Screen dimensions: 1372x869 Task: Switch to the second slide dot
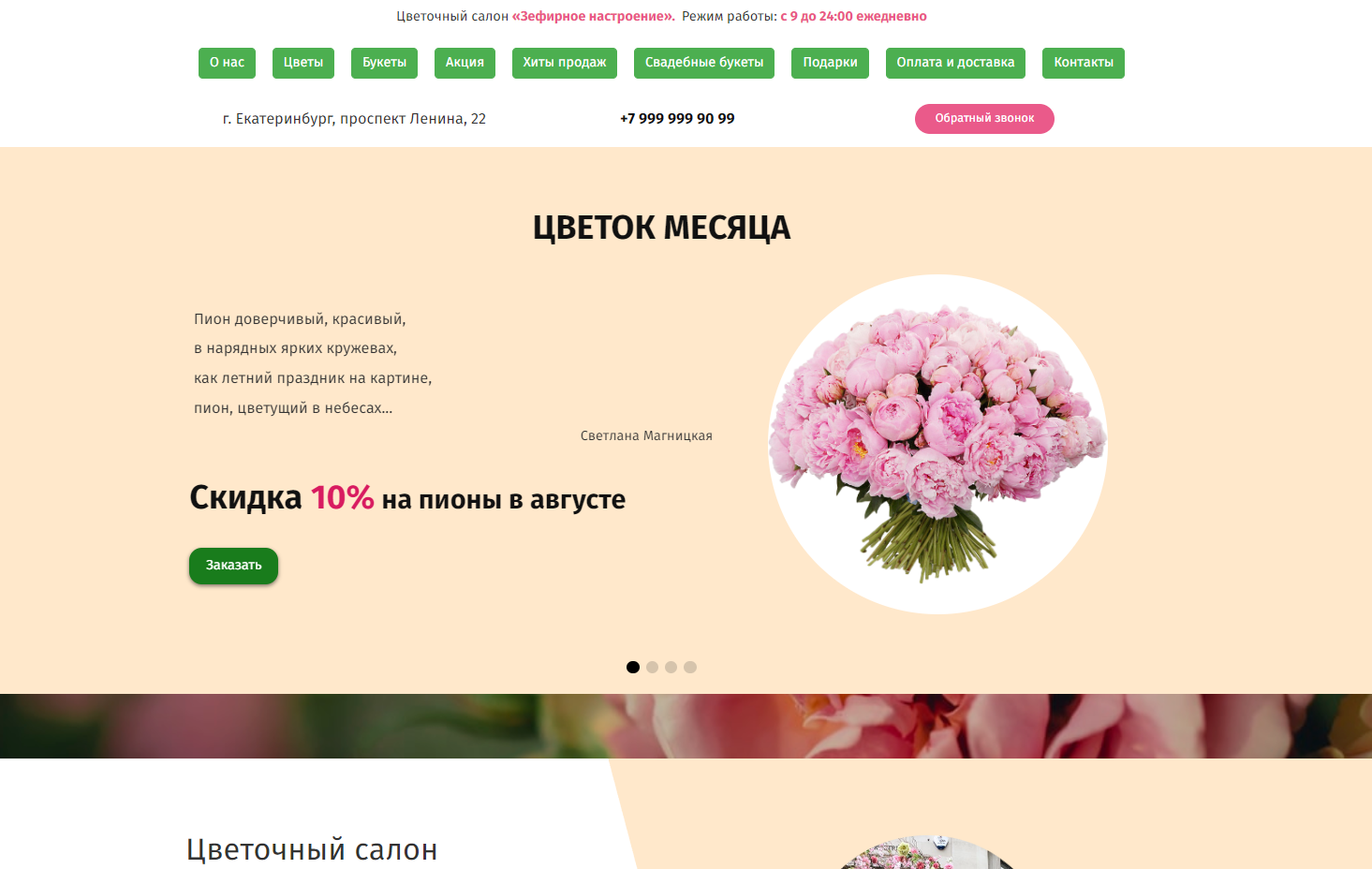(x=652, y=668)
